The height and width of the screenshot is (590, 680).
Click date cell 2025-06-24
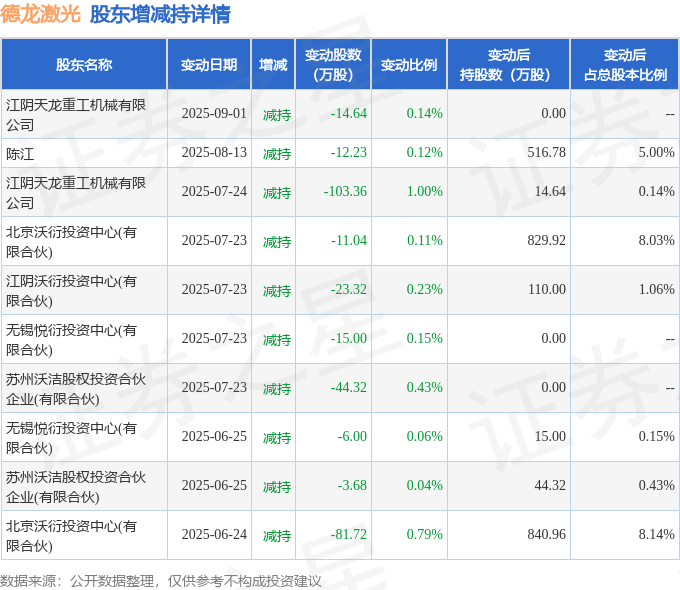click(214, 535)
